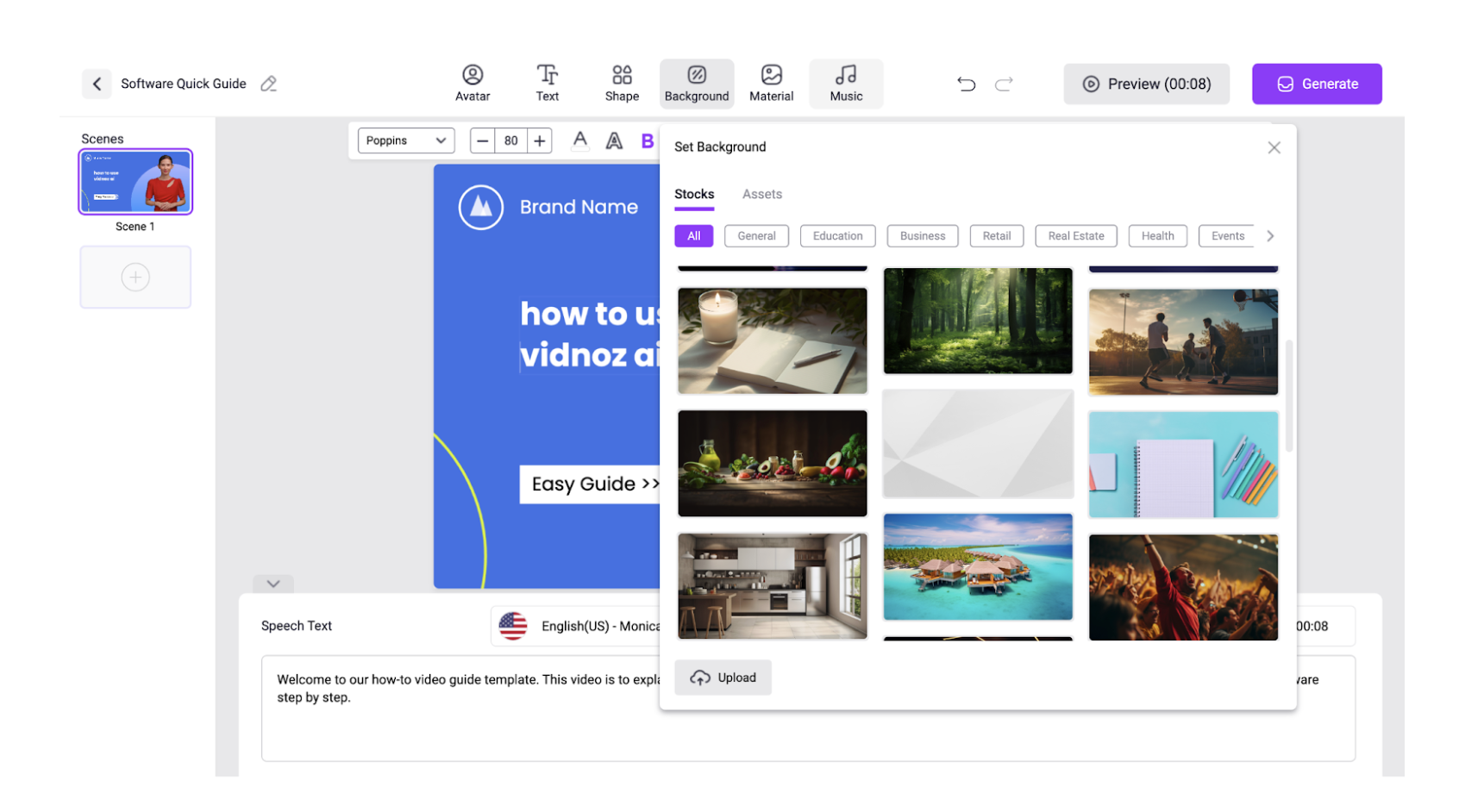Image resolution: width=1459 pixels, height=812 pixels.
Task: Filter backgrounds by Real Estate
Action: 1076,236
